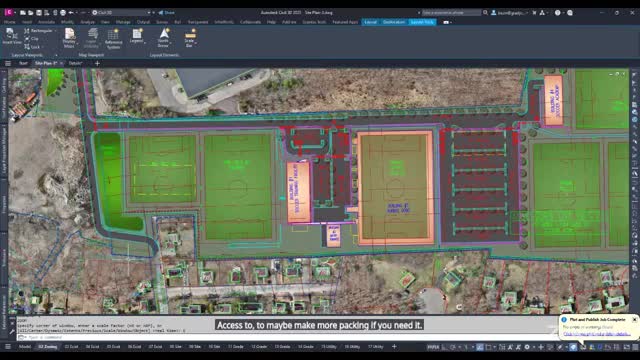Click the Share button in title bar

(x=167, y=13)
